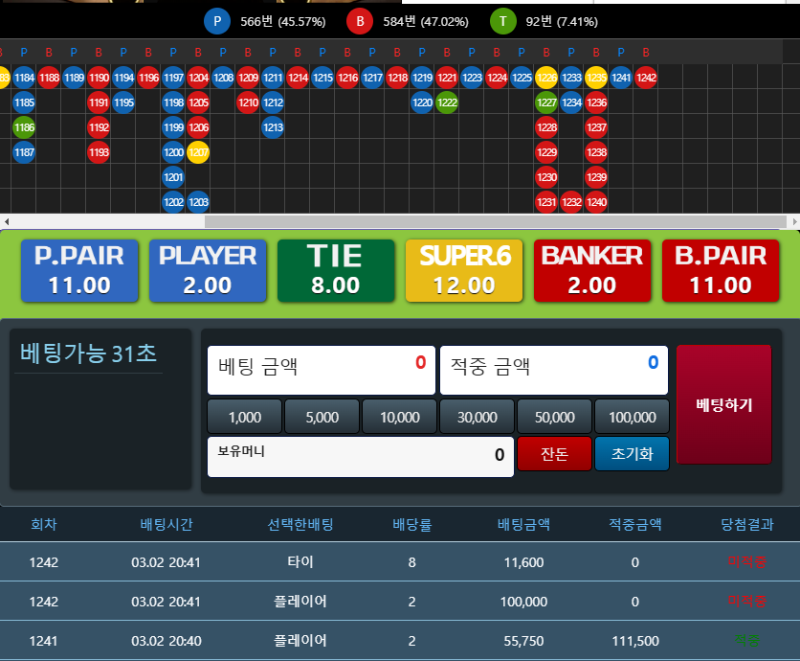Click round 1231 red marker

pyautogui.click(x=546, y=202)
